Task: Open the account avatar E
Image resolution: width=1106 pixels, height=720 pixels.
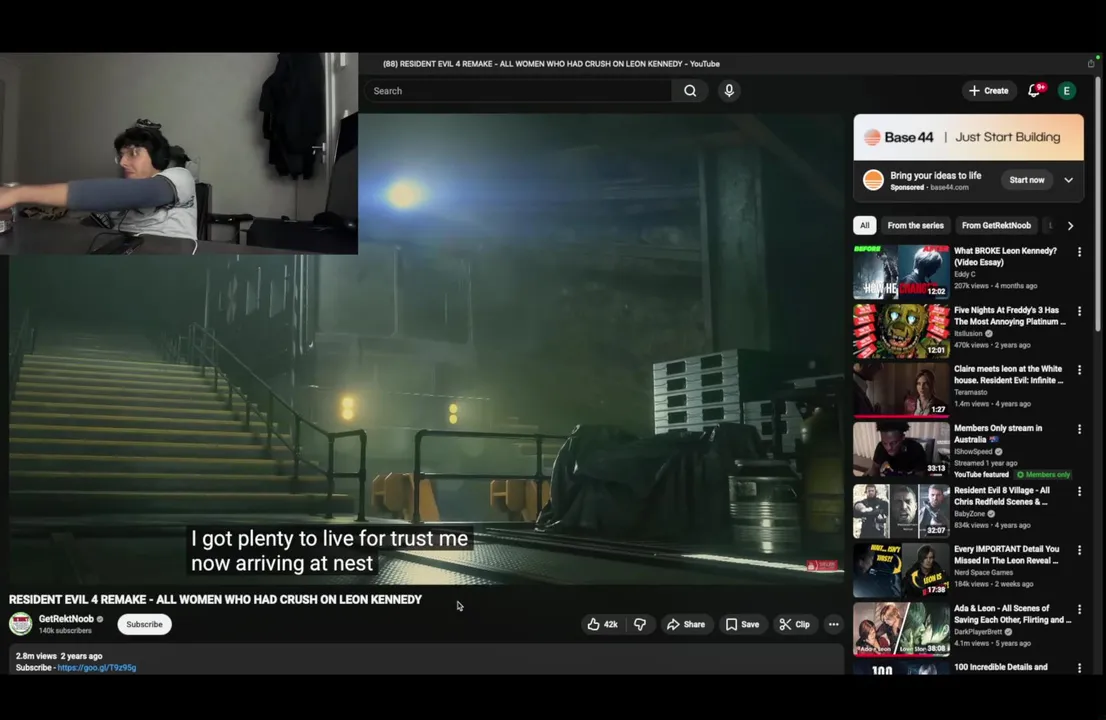Action: pyautogui.click(x=1066, y=91)
